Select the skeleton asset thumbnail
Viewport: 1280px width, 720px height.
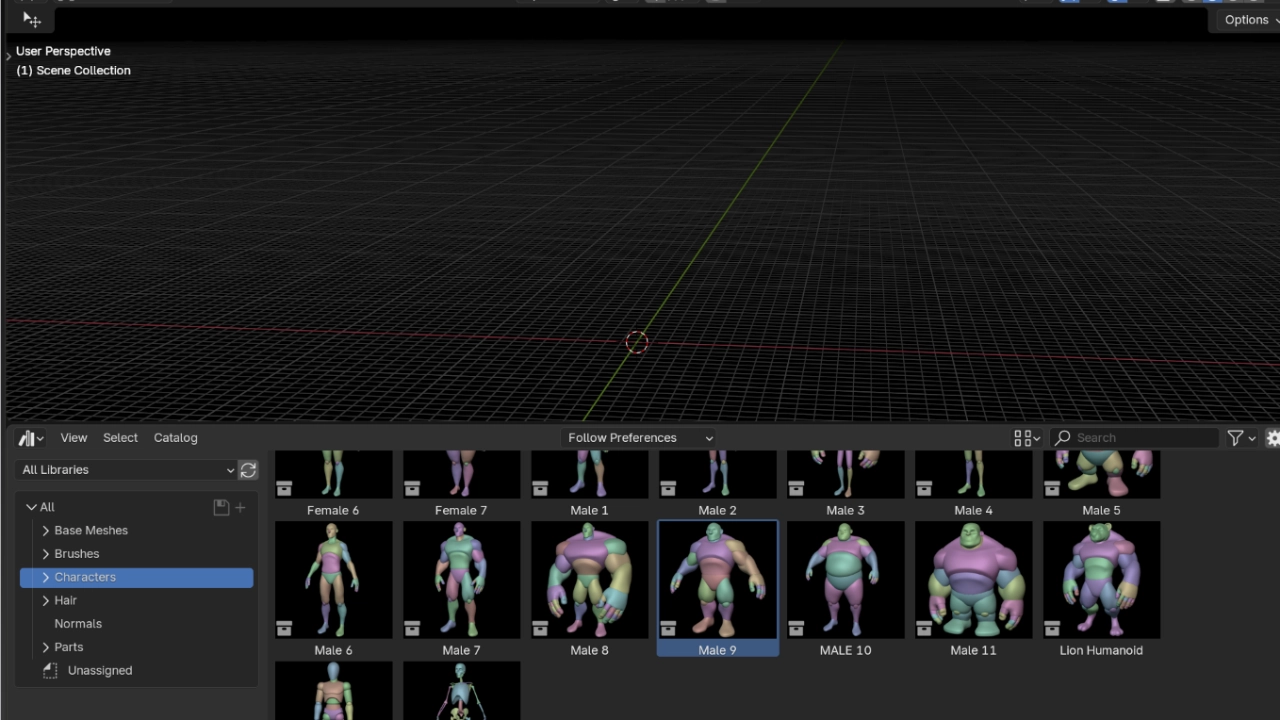click(x=461, y=691)
